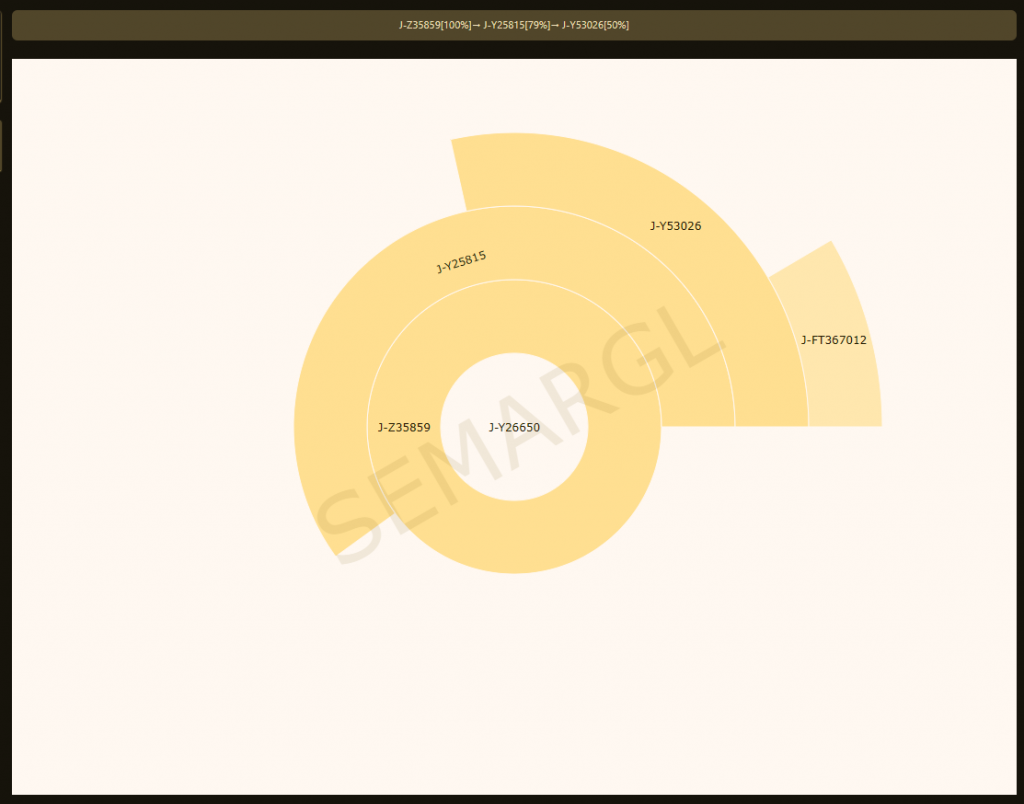Open J-Y53026[50%] from the breadcrumb path
The width and height of the screenshot is (1024, 804).
click(x=596, y=25)
